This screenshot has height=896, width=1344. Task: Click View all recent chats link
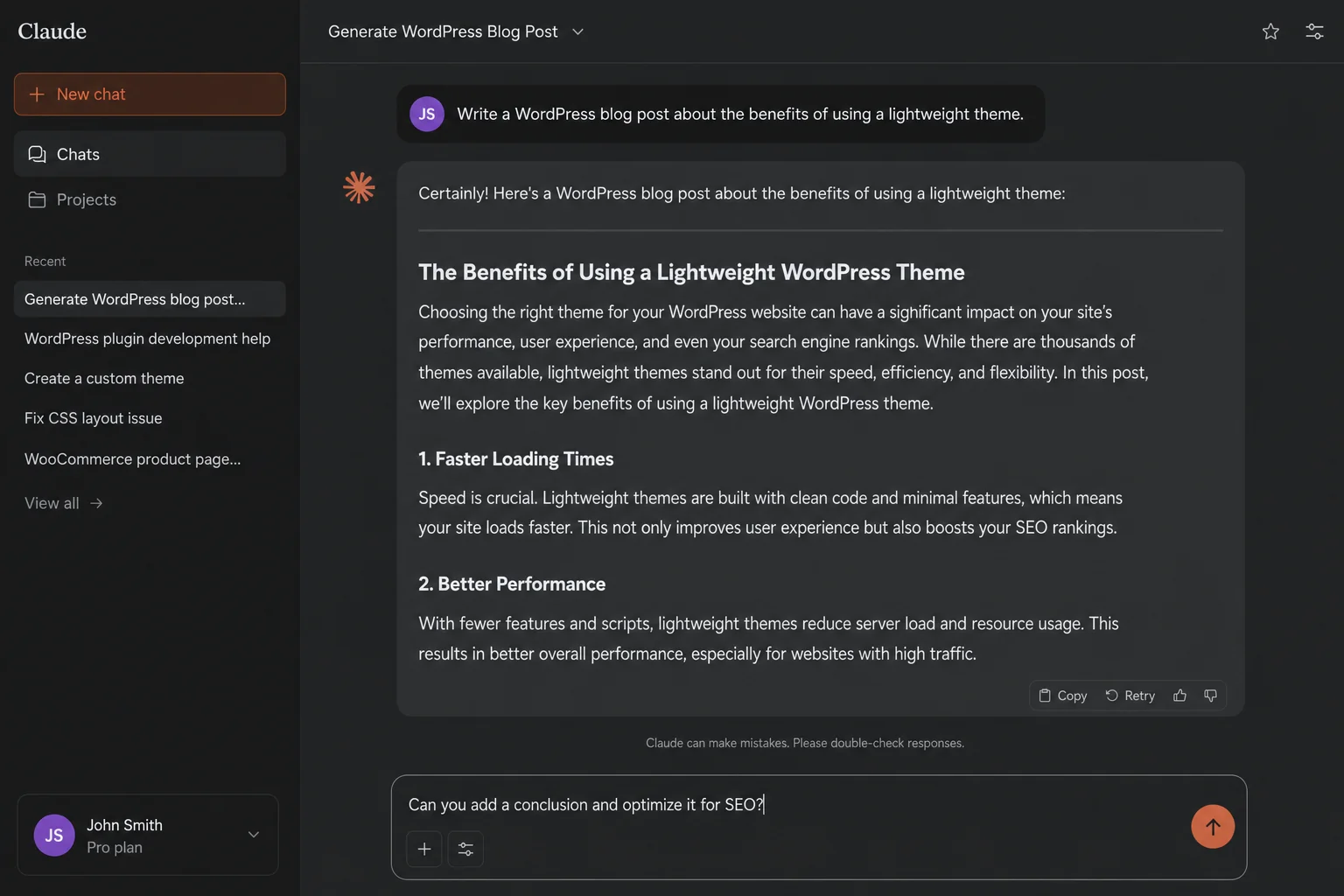(63, 503)
